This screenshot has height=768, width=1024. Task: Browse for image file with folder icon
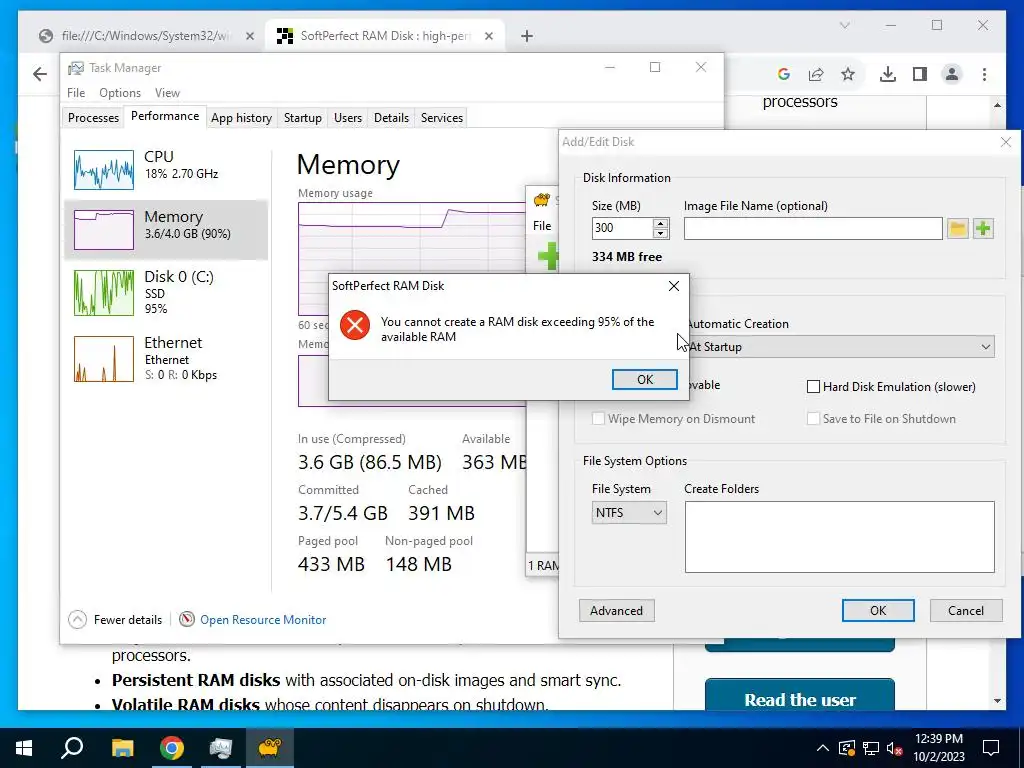(x=957, y=228)
